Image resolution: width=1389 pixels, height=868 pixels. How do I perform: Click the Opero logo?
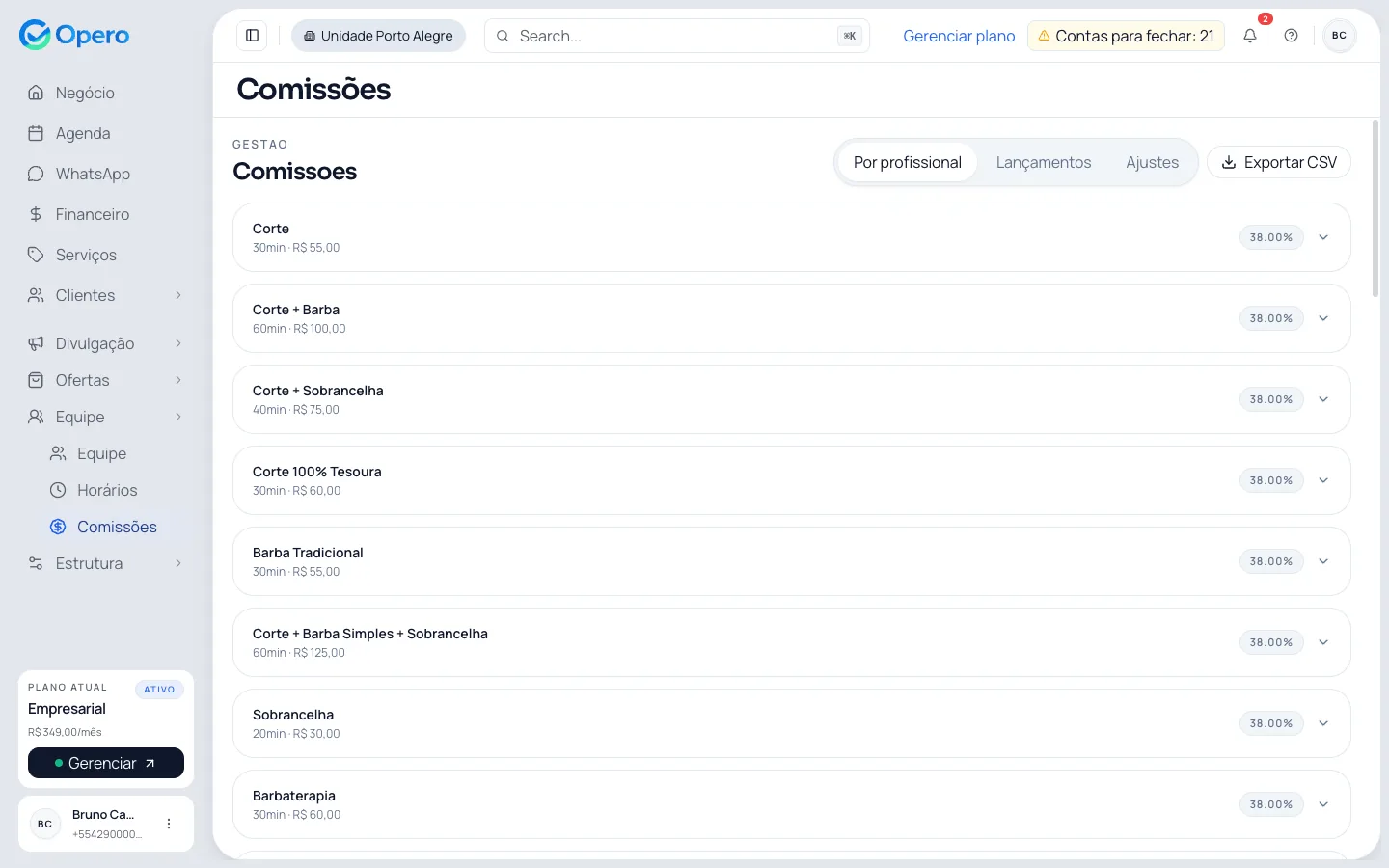coord(74,35)
